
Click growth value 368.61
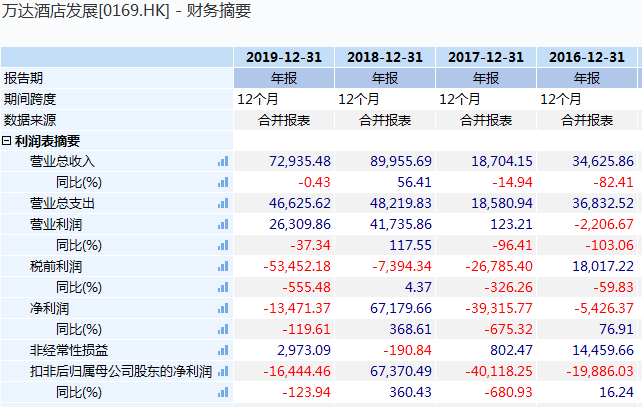410,329
